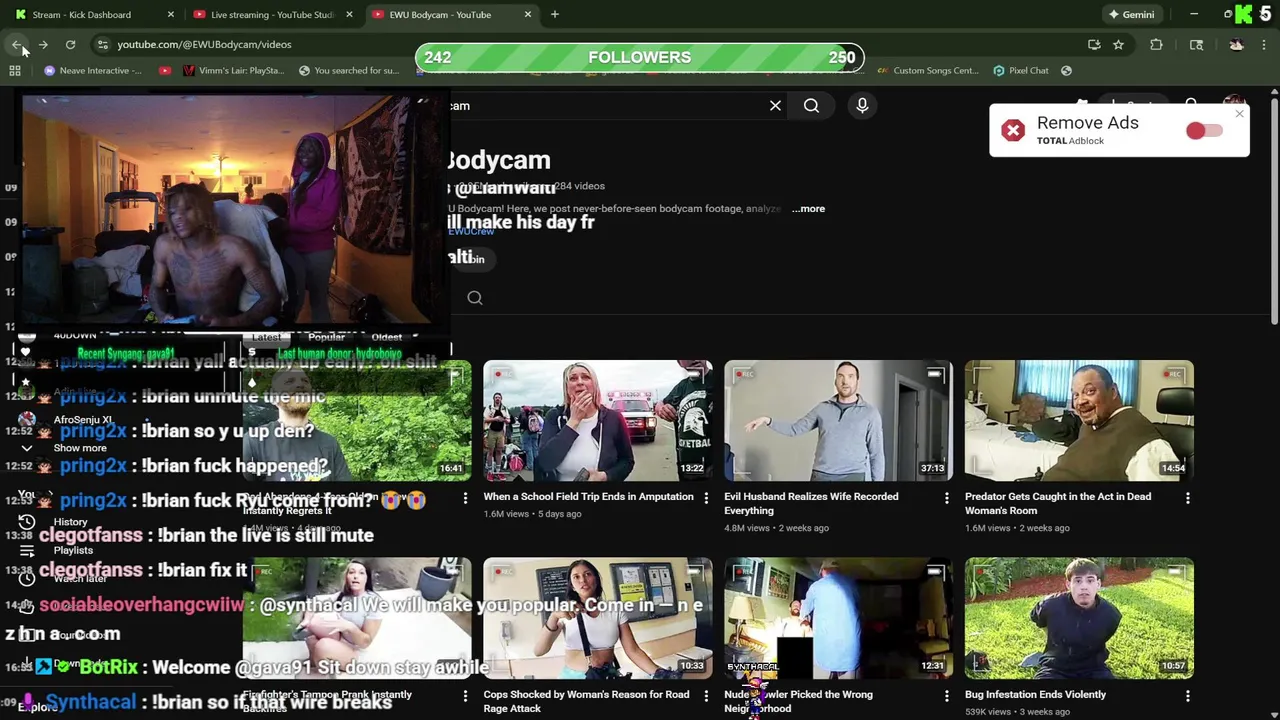Open options menu for Road Rage Attack video
The image size is (1280, 720).
pos(706,695)
